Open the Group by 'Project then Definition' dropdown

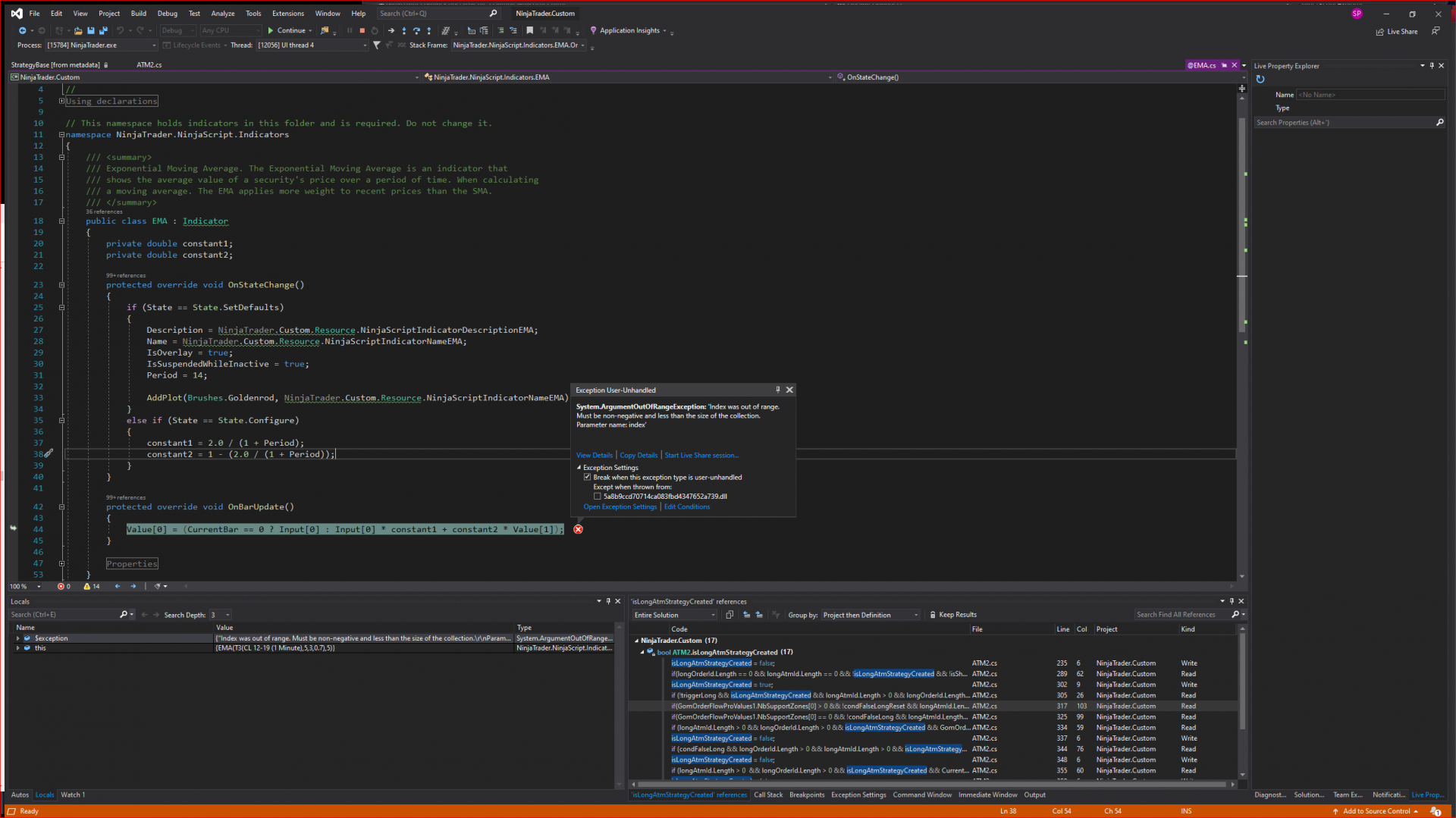tap(869, 615)
